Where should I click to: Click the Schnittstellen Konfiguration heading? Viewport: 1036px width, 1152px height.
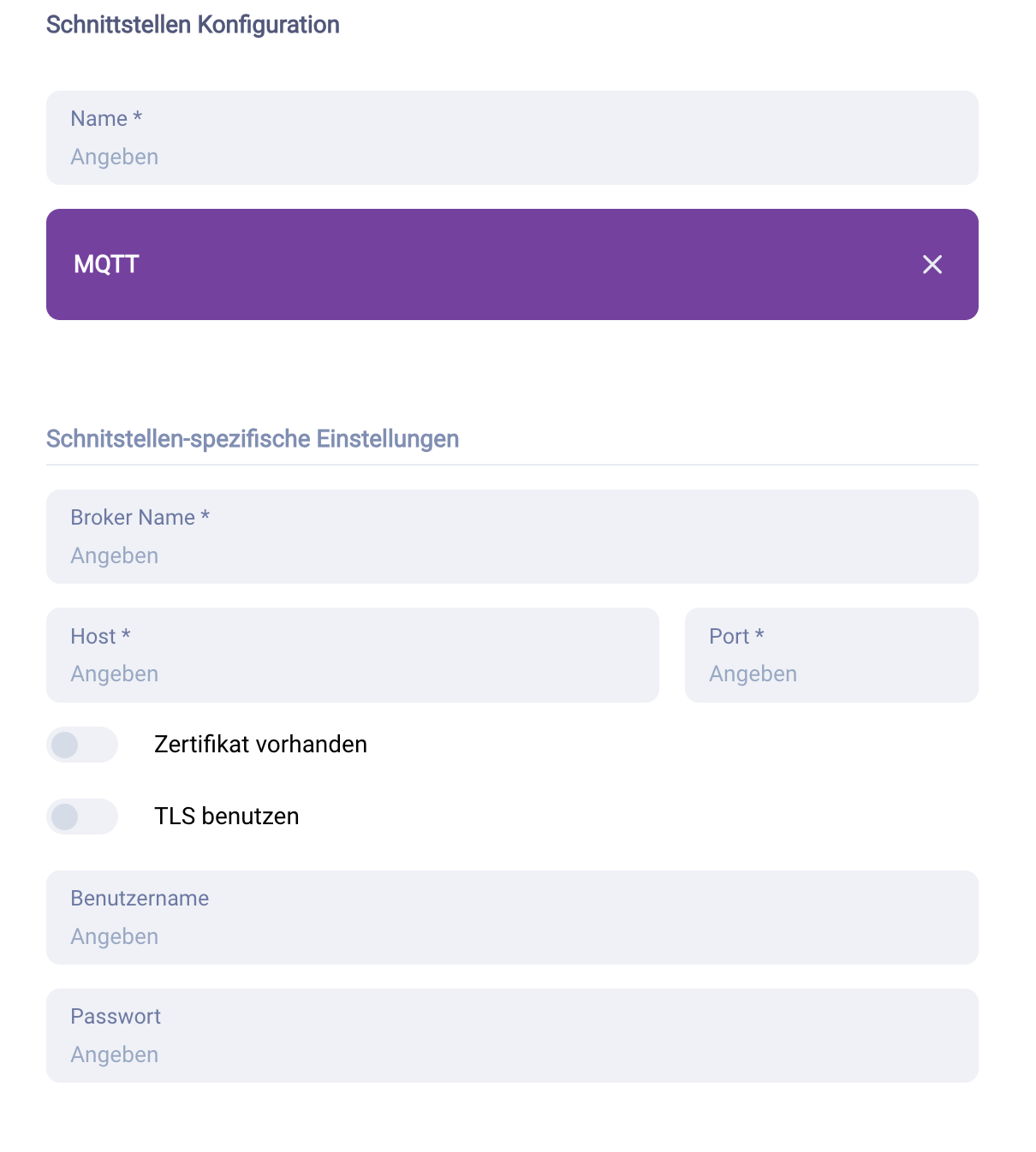tap(193, 25)
